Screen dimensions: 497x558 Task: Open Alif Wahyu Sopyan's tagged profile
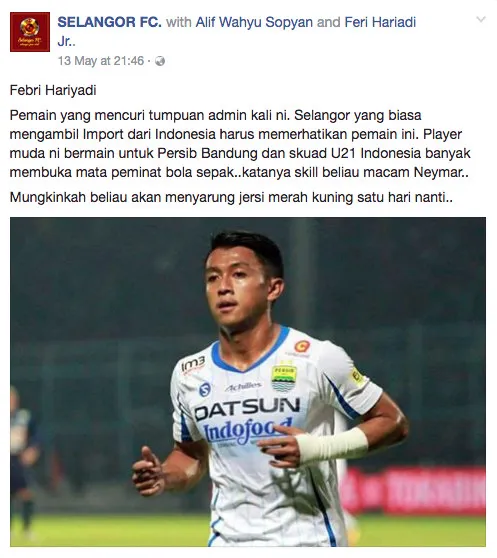pos(254,22)
